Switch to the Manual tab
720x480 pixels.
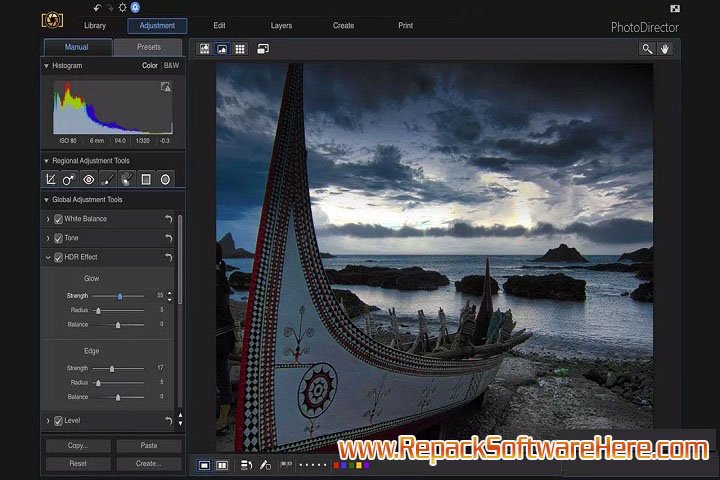pos(78,47)
